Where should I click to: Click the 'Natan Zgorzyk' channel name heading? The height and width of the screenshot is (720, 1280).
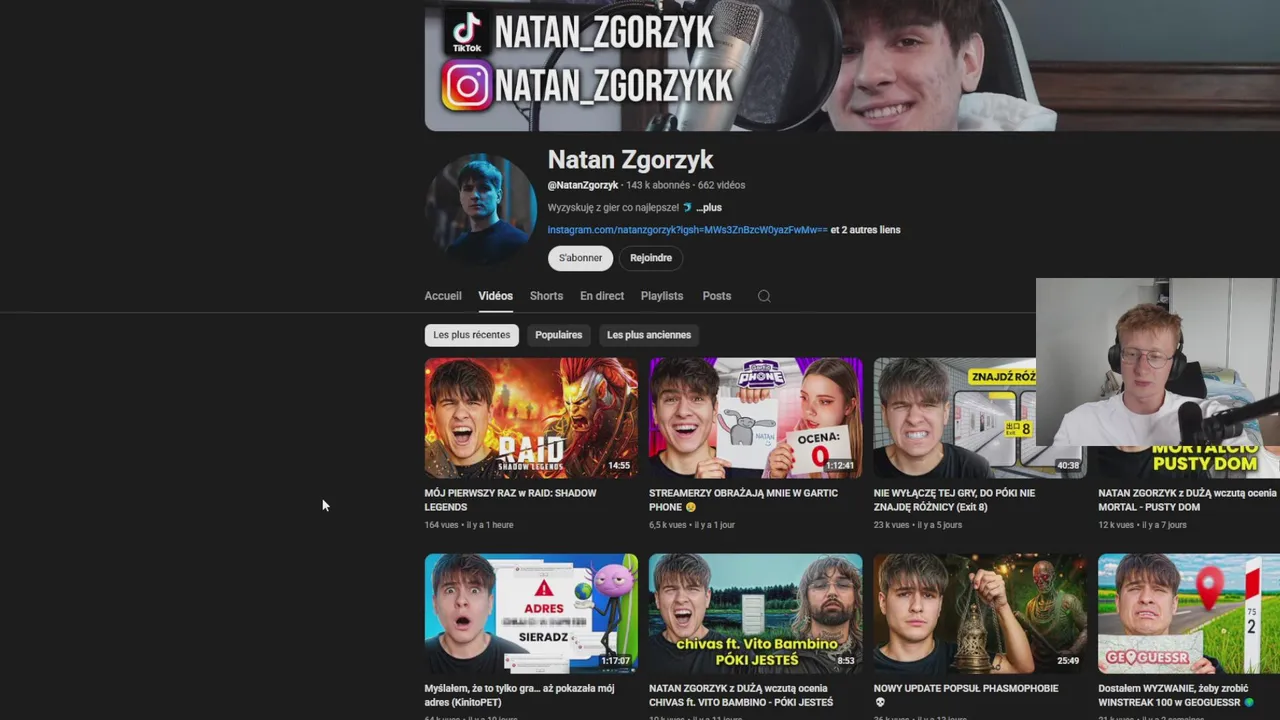pyautogui.click(x=630, y=160)
